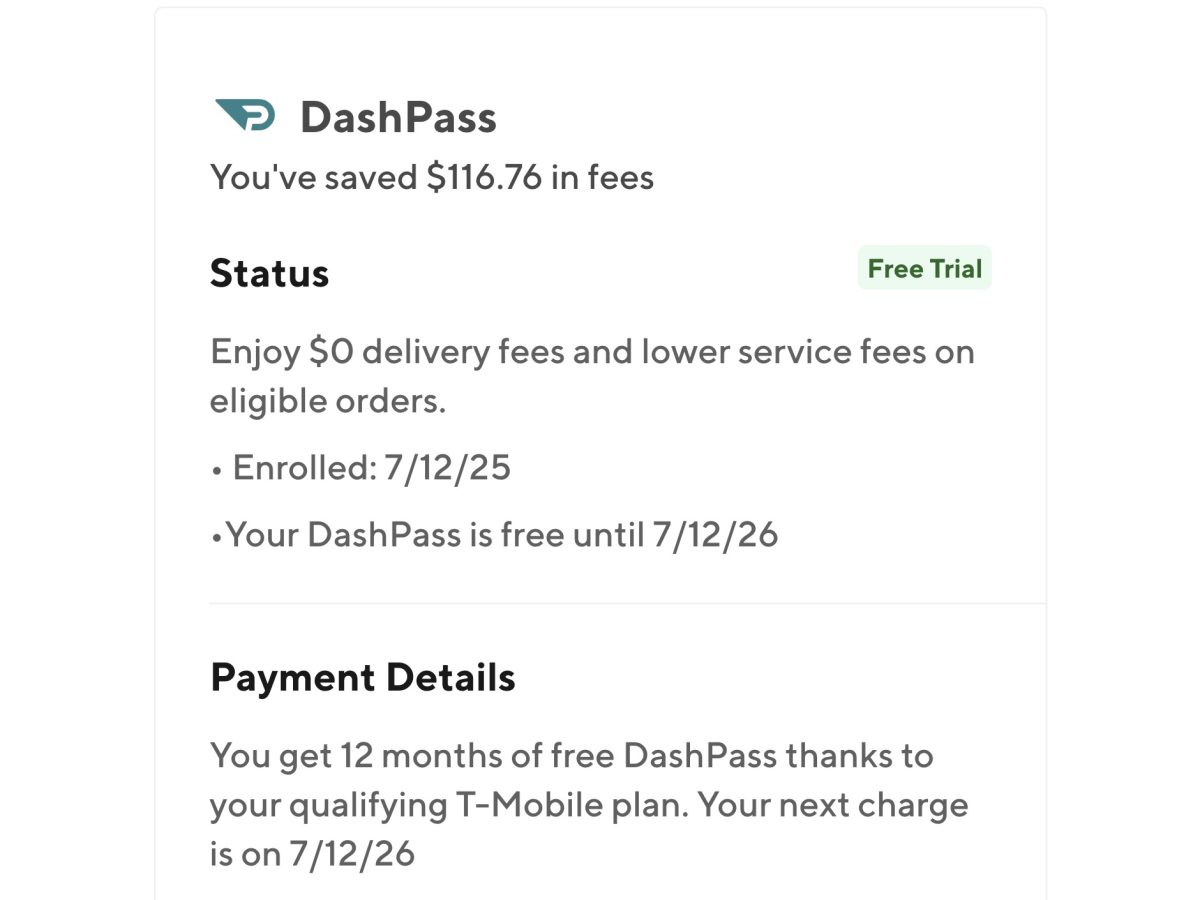Viewport: 1200px width, 900px height.
Task: Click the bullet before "Your DashPass"
Action: (215, 537)
